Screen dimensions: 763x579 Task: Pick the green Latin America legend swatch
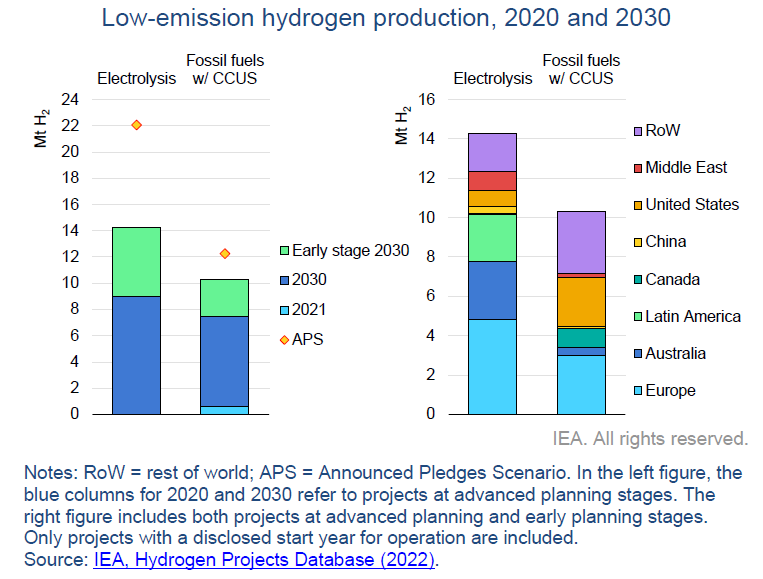[637, 317]
